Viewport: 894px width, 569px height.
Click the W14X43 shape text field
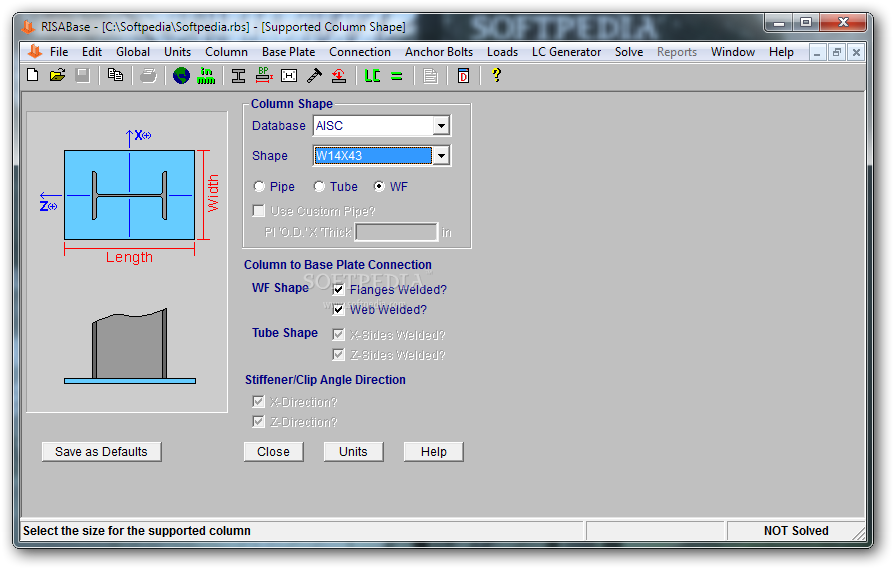coord(373,156)
